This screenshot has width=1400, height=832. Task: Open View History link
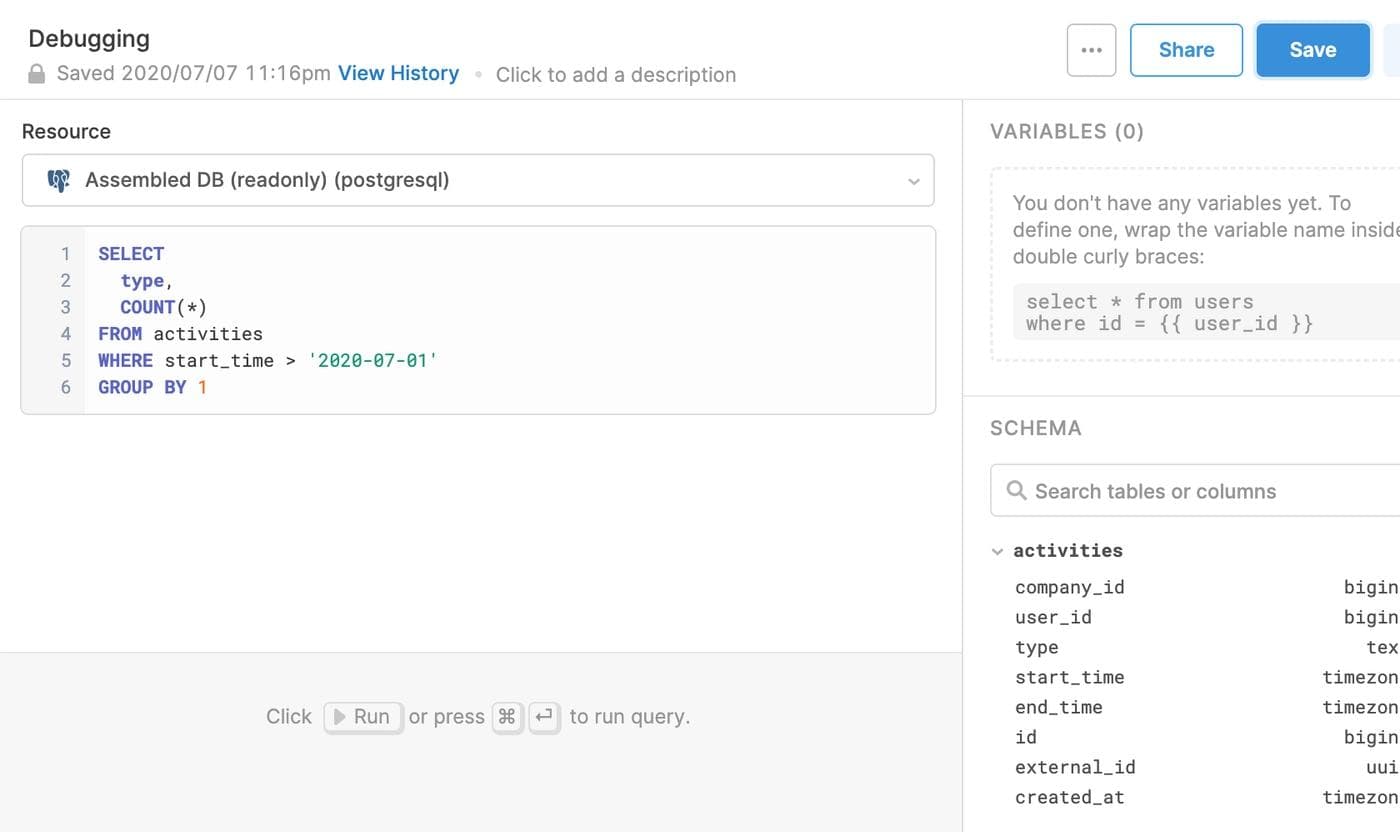click(398, 74)
